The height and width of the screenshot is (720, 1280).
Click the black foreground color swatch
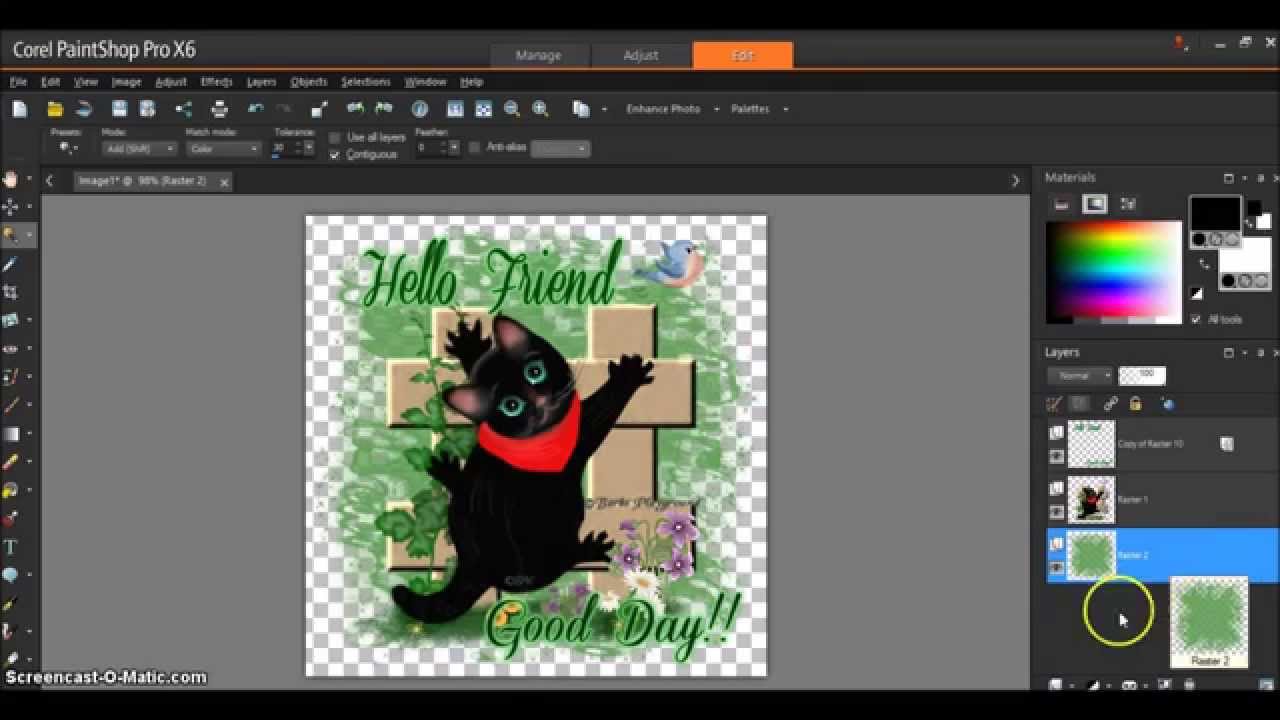pyautogui.click(x=1215, y=214)
